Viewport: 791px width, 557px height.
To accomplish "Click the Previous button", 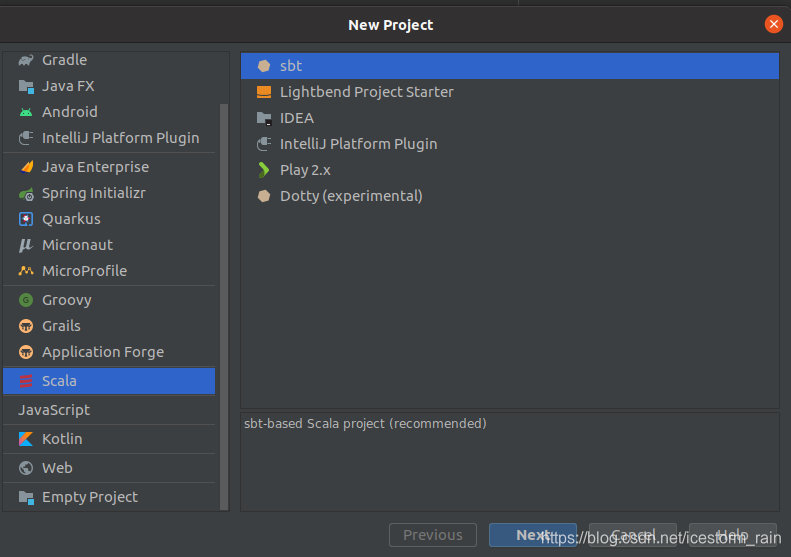I will pos(433,535).
